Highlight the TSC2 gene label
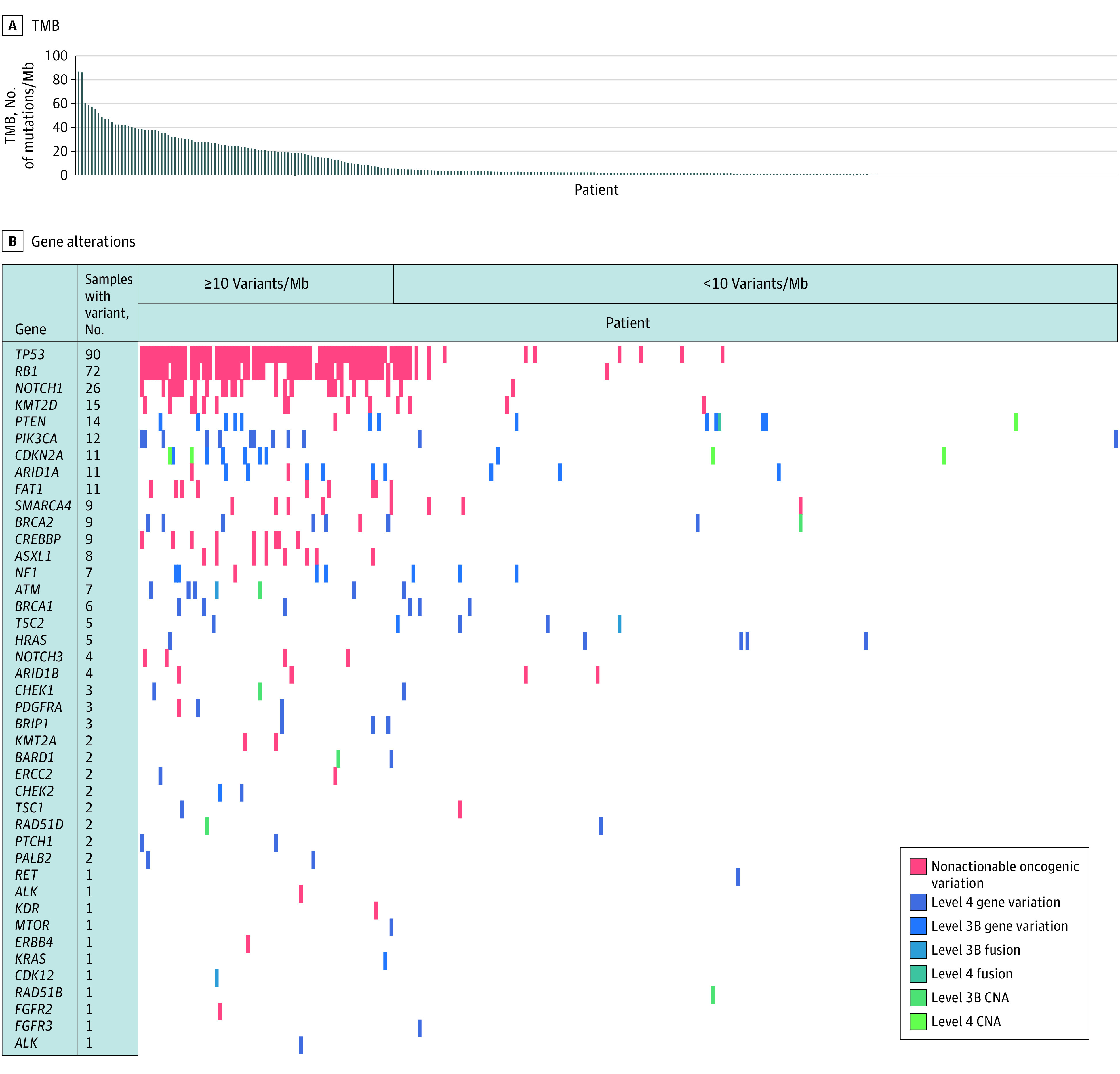The image size is (1120, 1074). click(29, 623)
